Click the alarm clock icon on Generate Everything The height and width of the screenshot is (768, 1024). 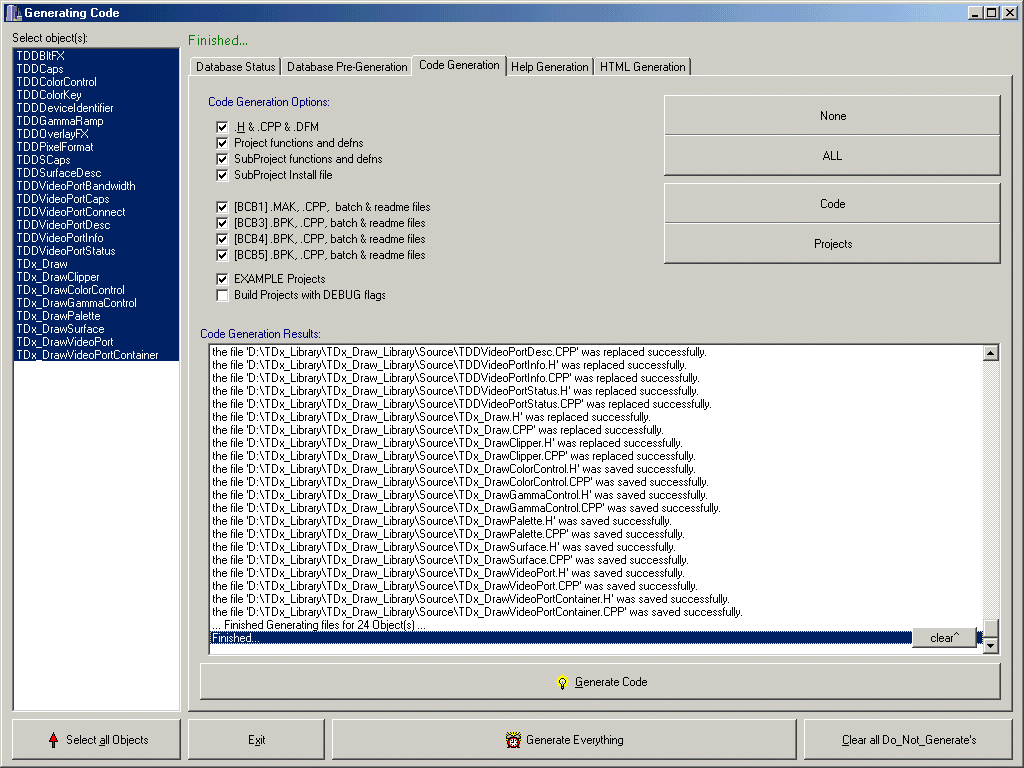coord(513,740)
